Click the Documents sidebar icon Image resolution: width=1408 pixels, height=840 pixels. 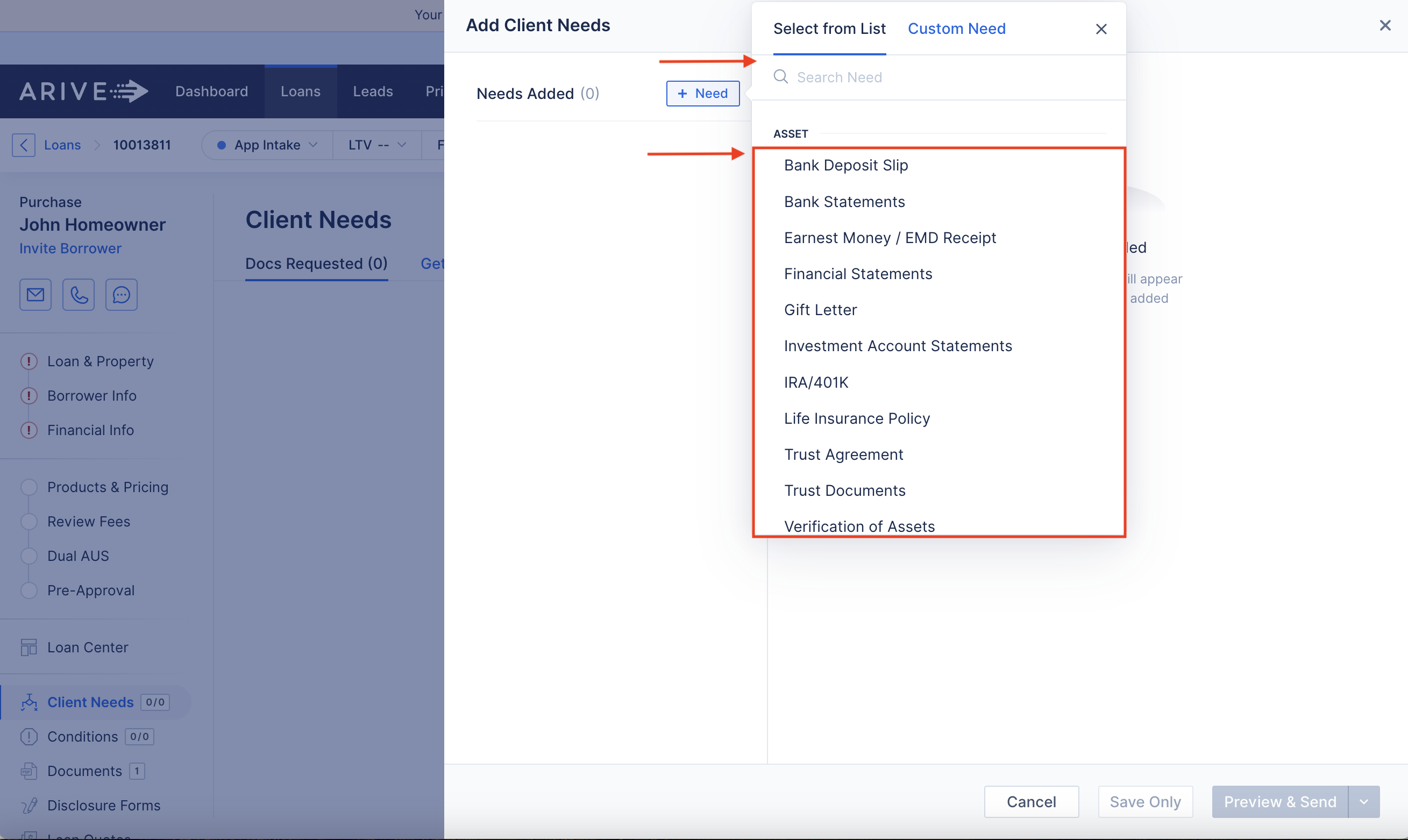click(x=29, y=771)
